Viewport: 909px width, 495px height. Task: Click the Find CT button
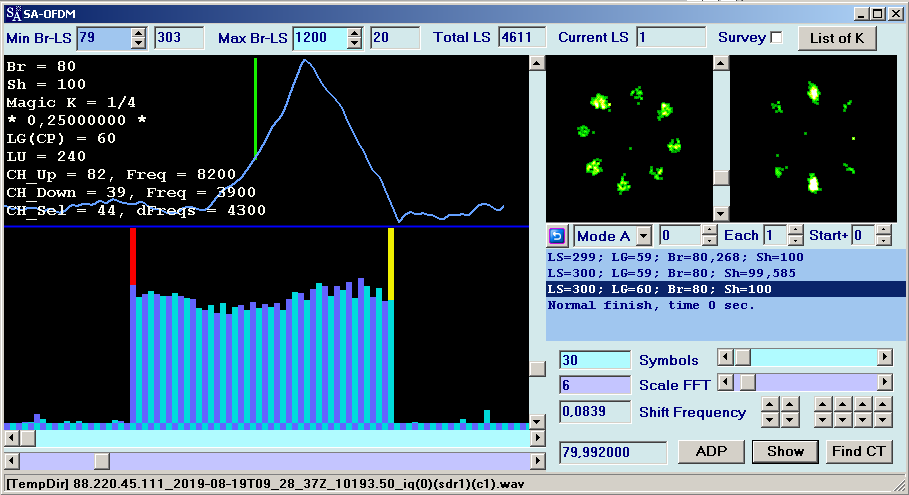coord(859,452)
